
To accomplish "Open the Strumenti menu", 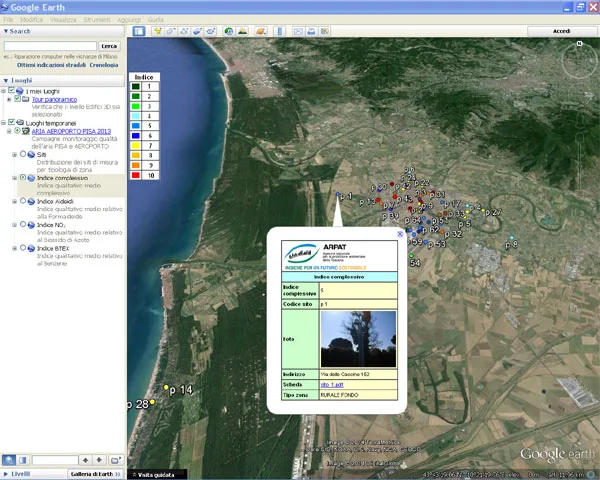I will point(97,20).
